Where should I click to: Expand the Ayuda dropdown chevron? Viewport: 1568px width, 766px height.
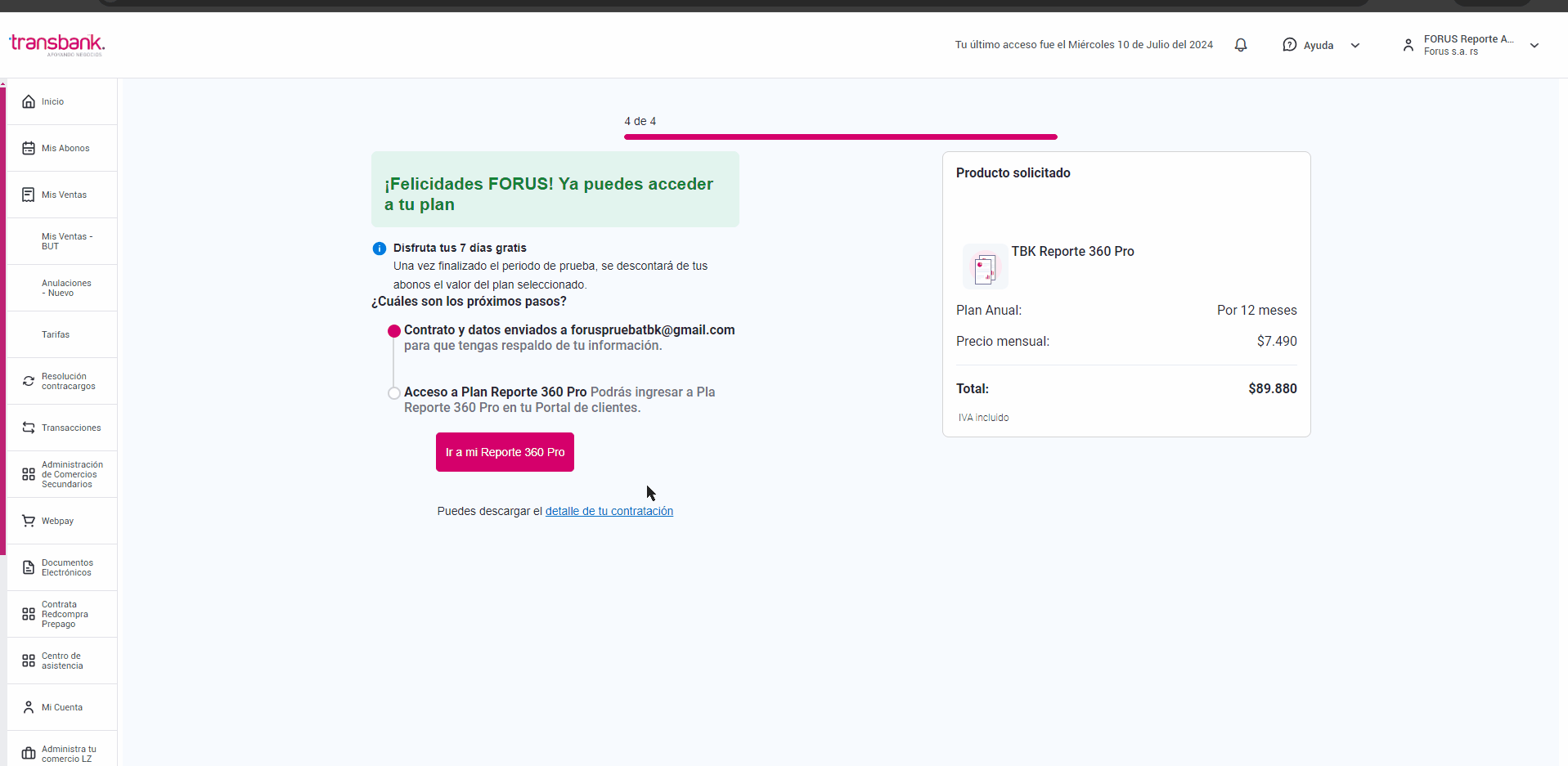click(x=1355, y=45)
